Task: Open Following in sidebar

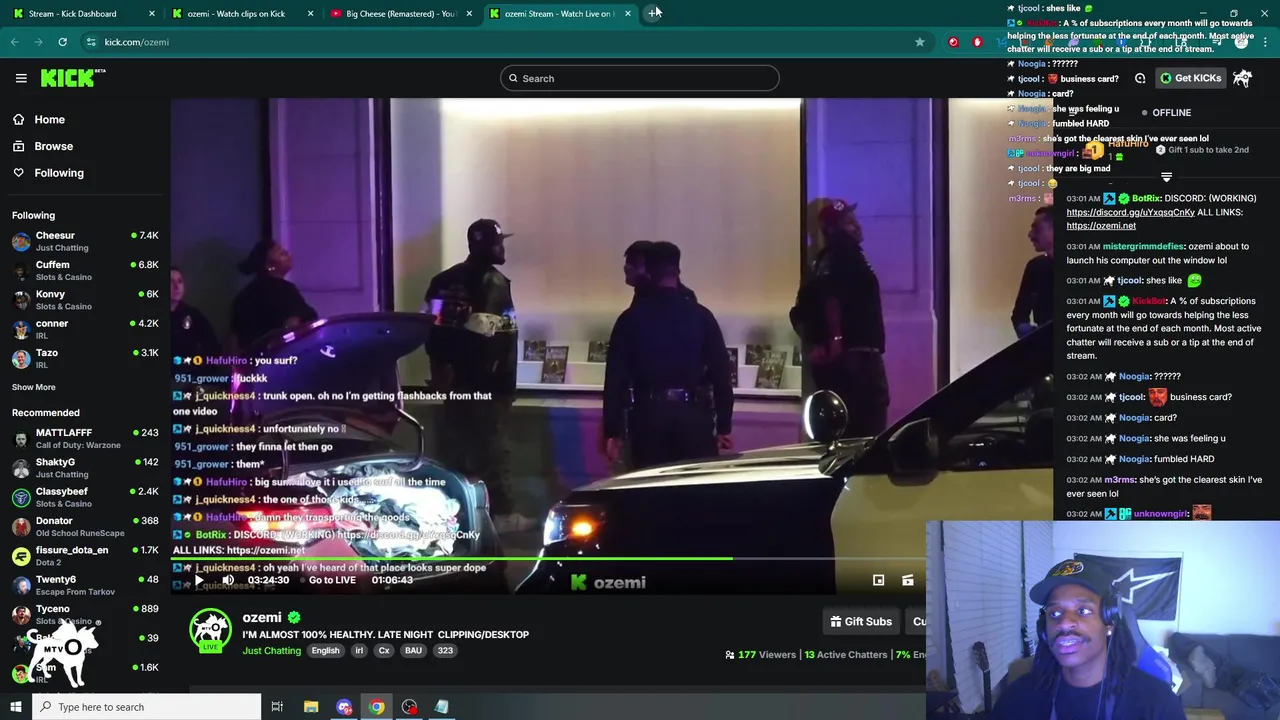Action: (x=59, y=173)
